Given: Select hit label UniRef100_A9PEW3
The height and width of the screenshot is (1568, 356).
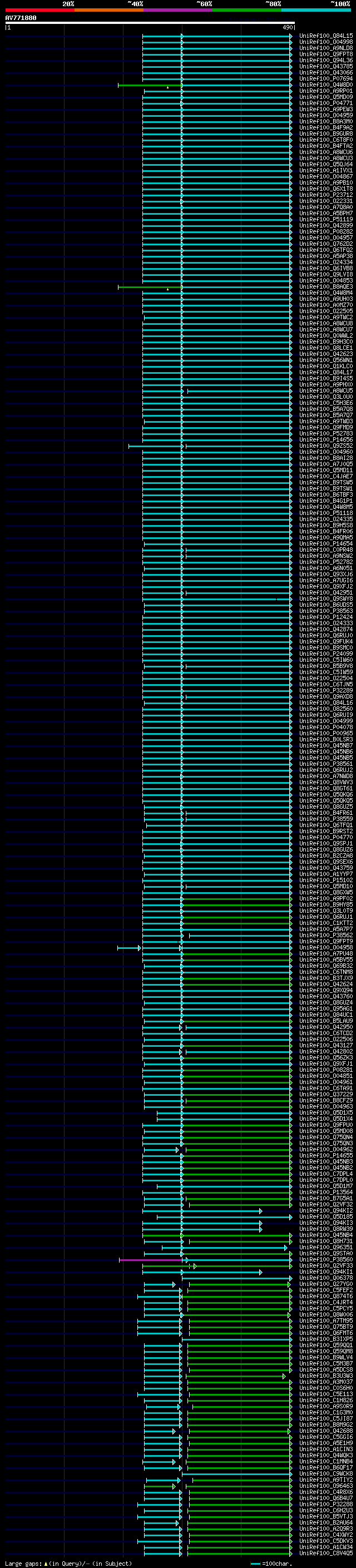Looking at the screenshot, I should [x=326, y=110].
